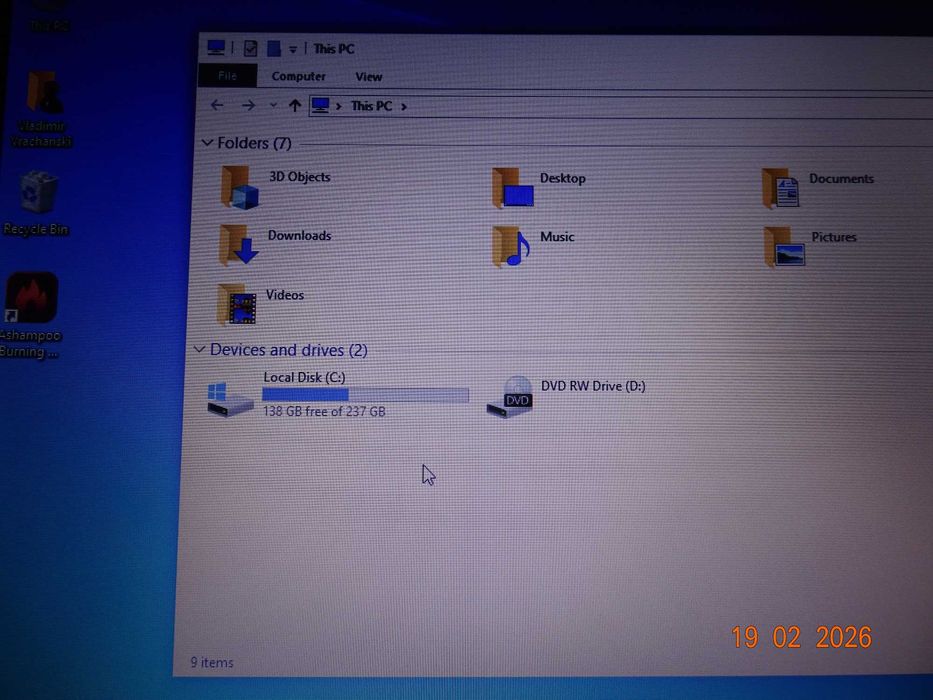Click the Folders (7) group header text

click(x=254, y=143)
